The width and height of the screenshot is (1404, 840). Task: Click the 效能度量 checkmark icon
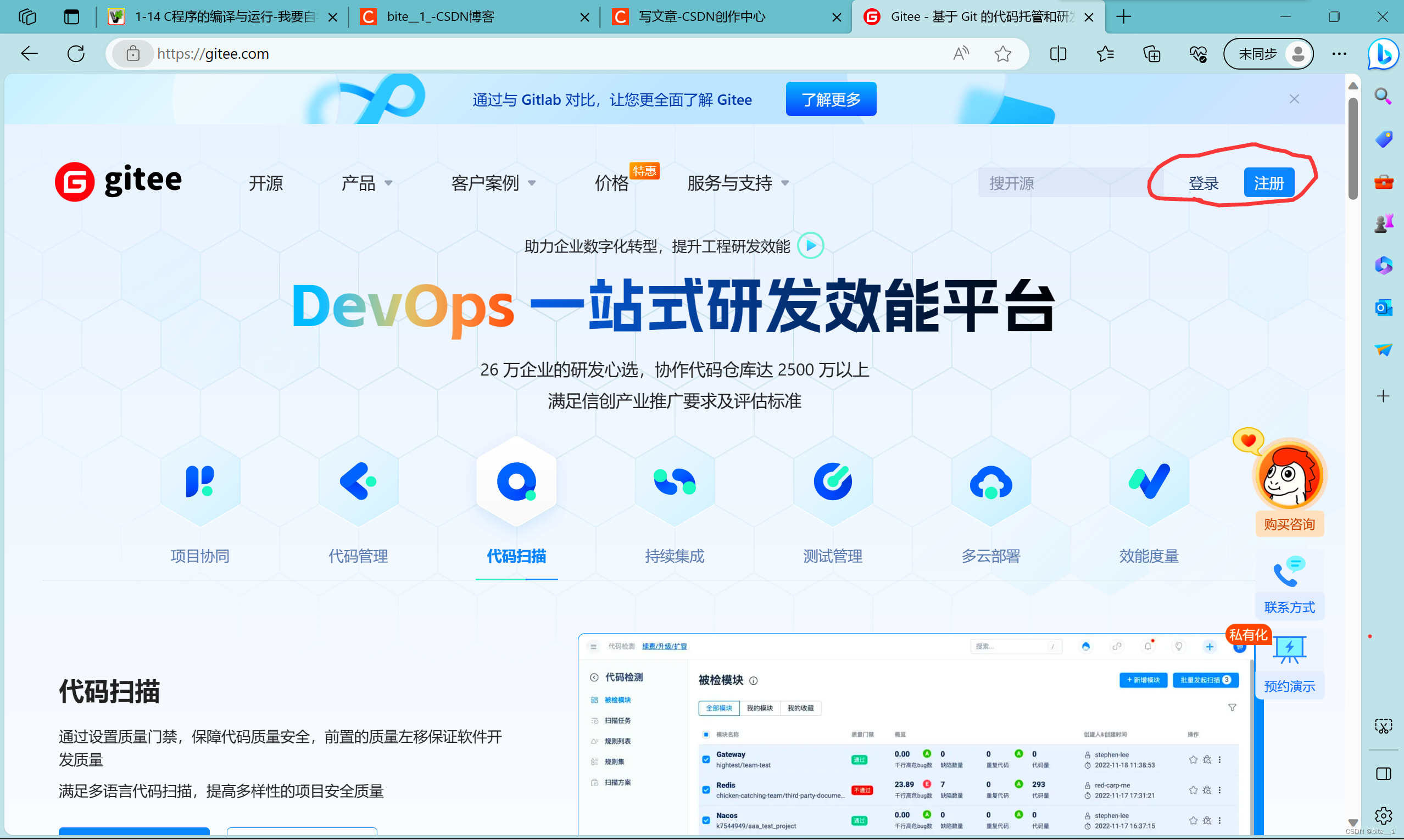pos(1149,481)
